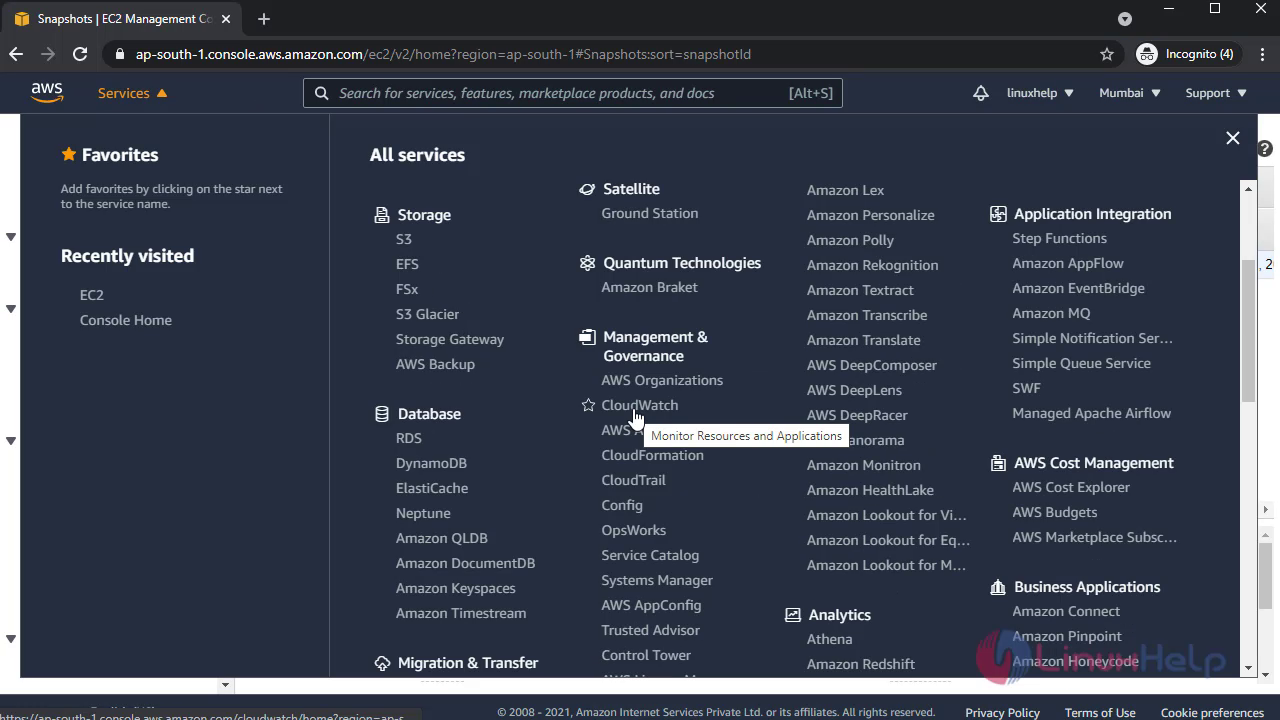Click the Database category icon

(382, 414)
